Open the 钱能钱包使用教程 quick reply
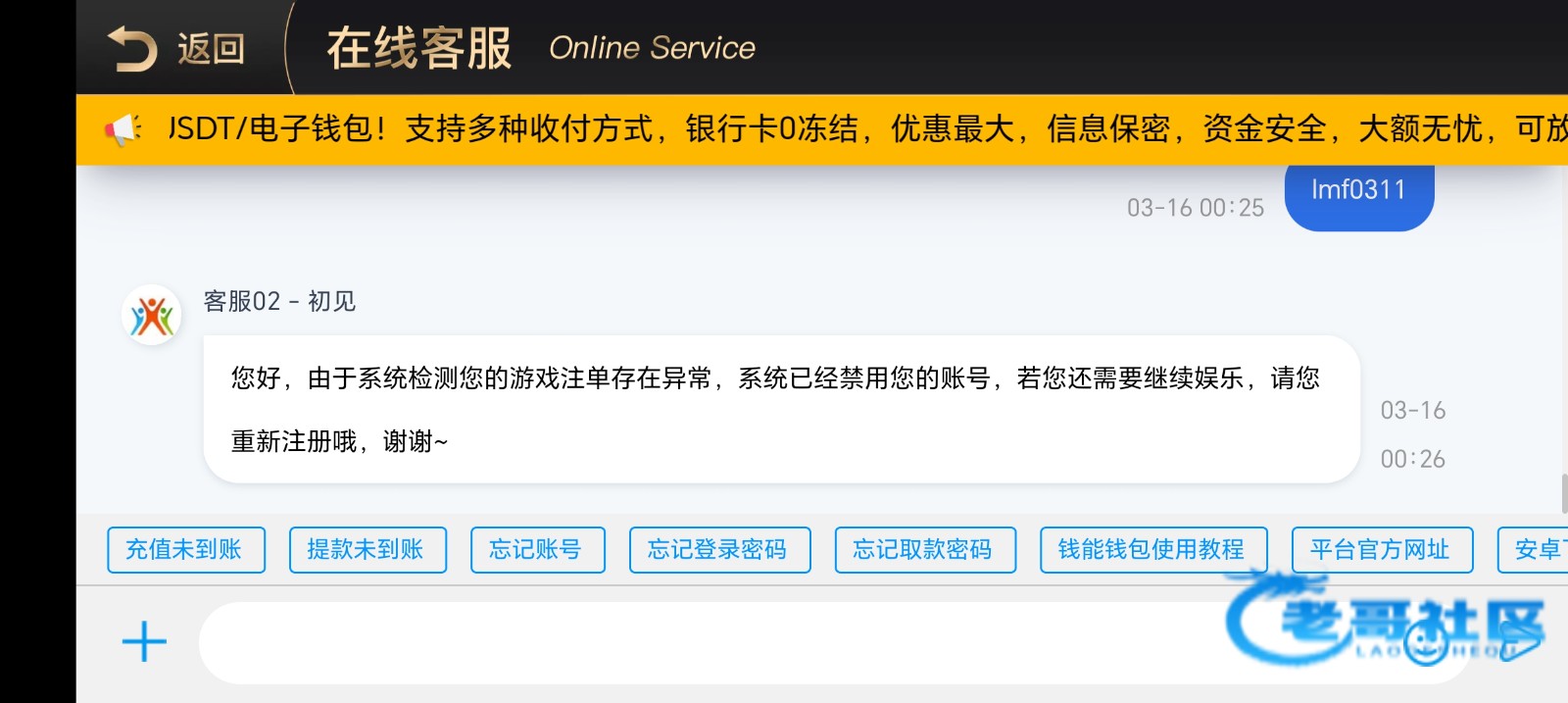The image size is (1568, 703). pyautogui.click(x=1152, y=550)
